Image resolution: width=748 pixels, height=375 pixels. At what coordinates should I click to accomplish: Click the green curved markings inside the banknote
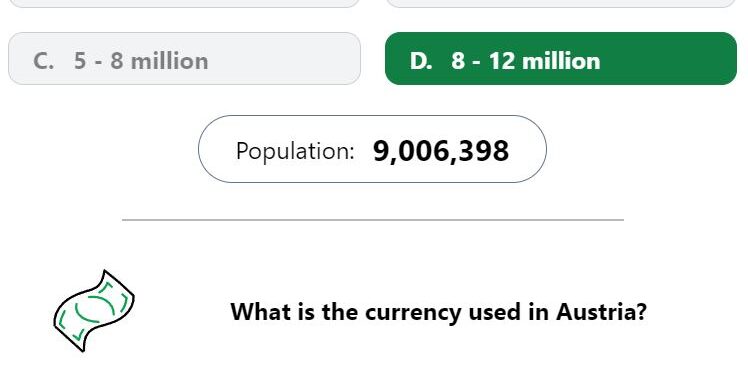[94, 310]
